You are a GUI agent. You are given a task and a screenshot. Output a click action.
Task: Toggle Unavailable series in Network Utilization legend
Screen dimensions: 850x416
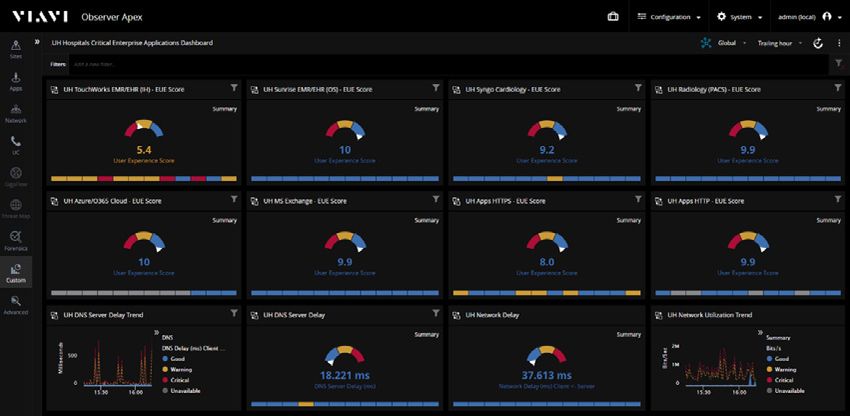click(x=785, y=391)
